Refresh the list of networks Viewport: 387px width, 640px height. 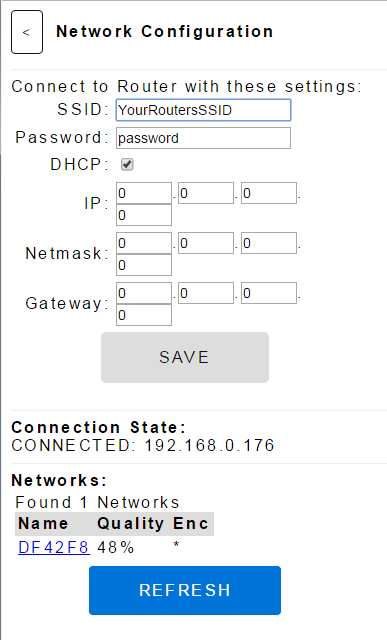(x=185, y=590)
